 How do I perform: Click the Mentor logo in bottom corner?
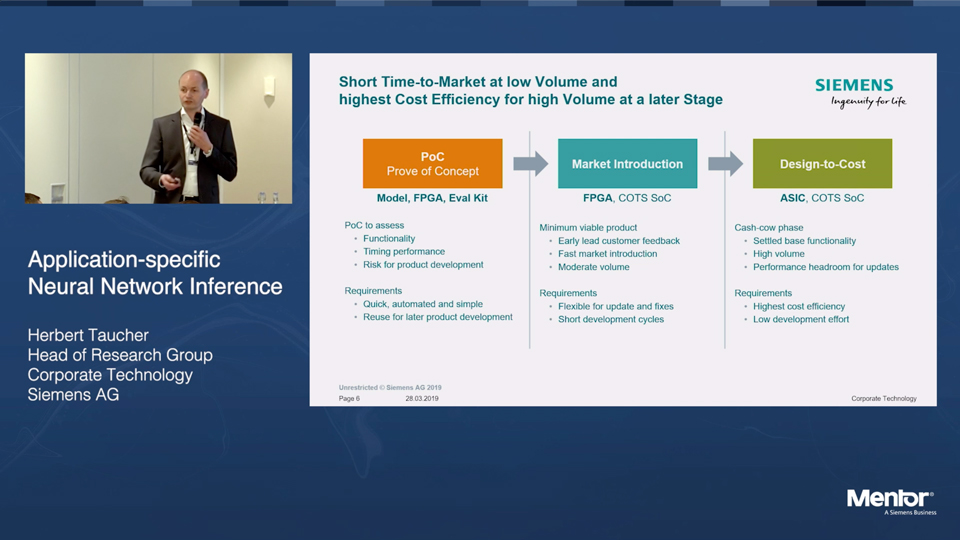click(x=890, y=500)
